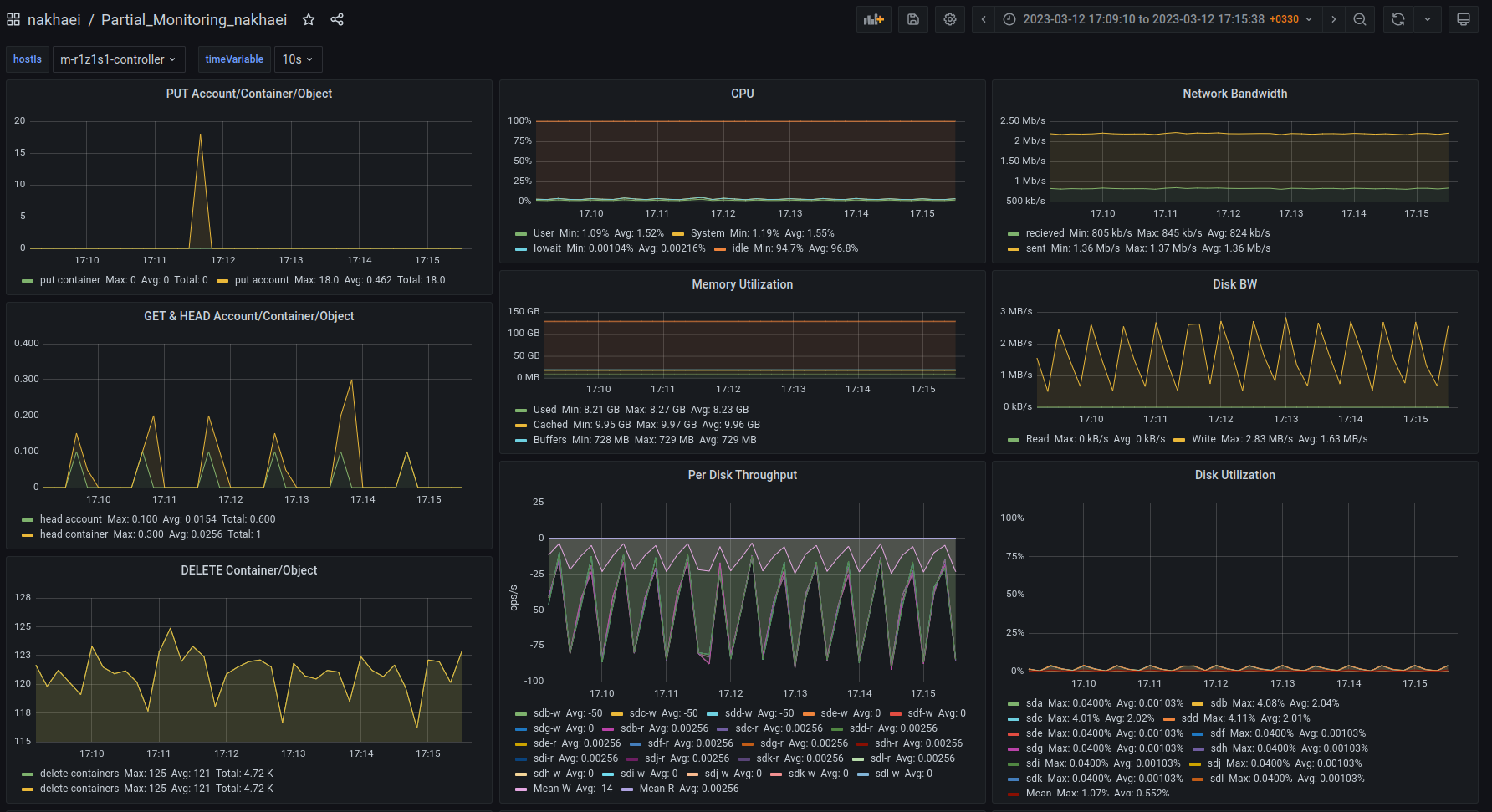Shift the time range backward with the left arrow
1492x812 pixels.
tap(984, 19)
